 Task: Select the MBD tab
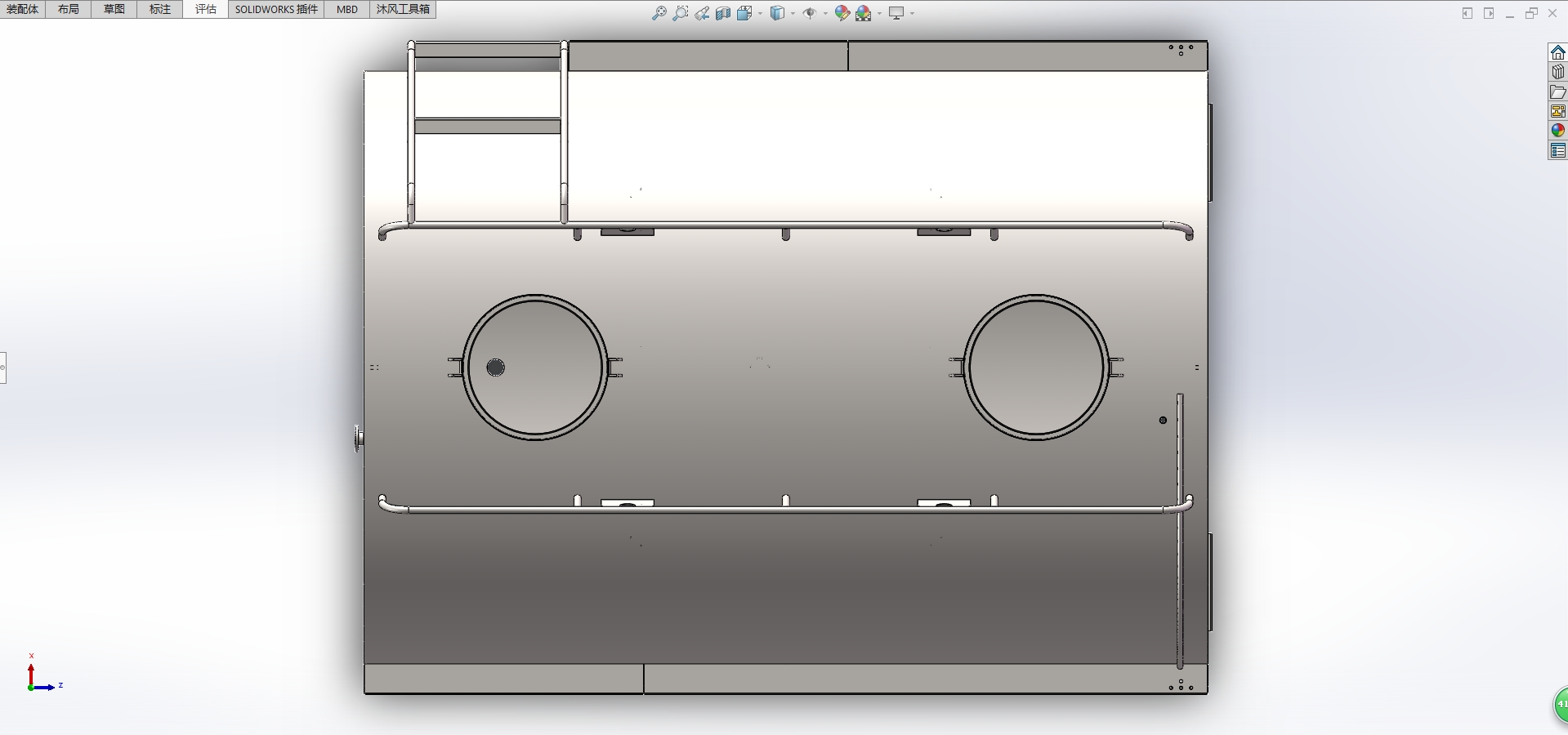[347, 9]
